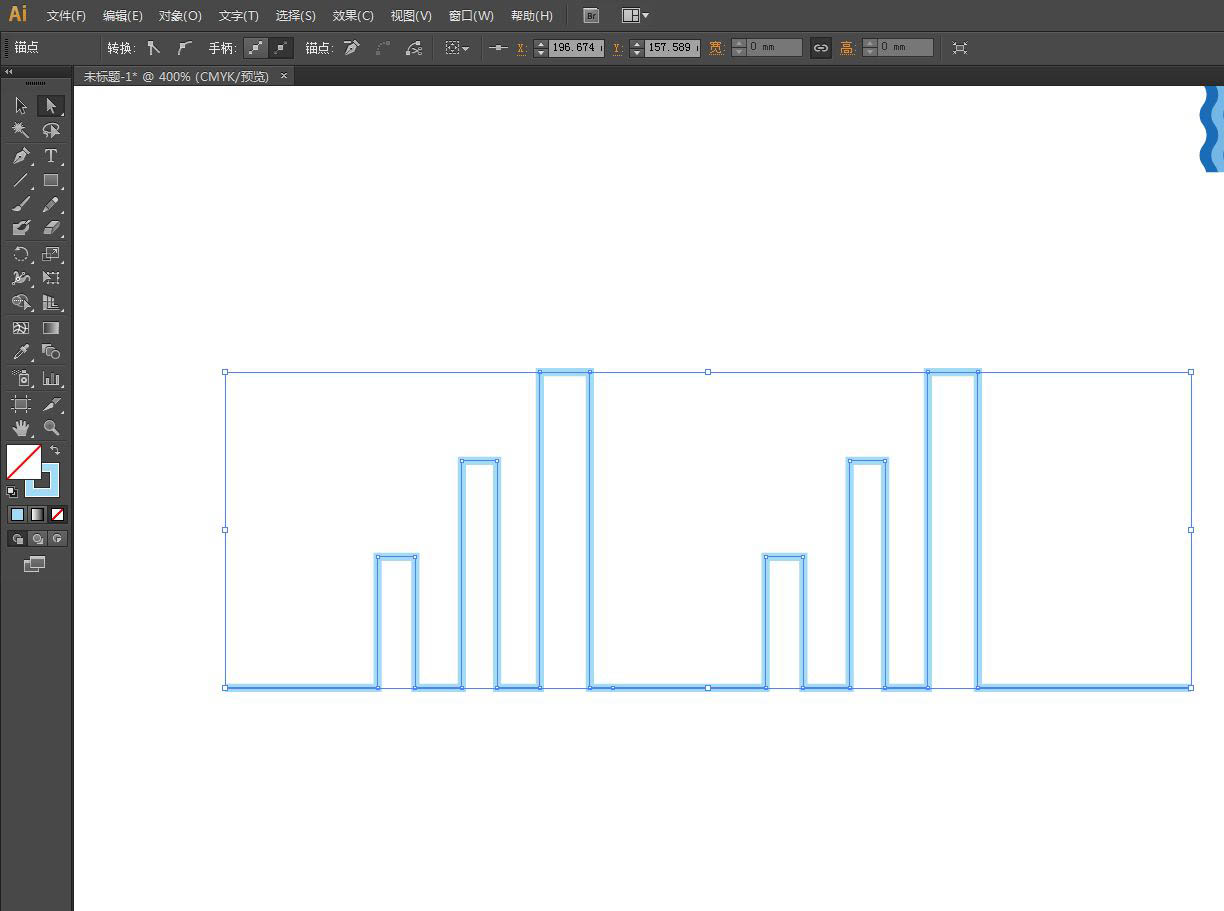Viewport: 1224px width, 911px height.
Task: Open the isolate selected object dropdown
Action: pos(457,48)
